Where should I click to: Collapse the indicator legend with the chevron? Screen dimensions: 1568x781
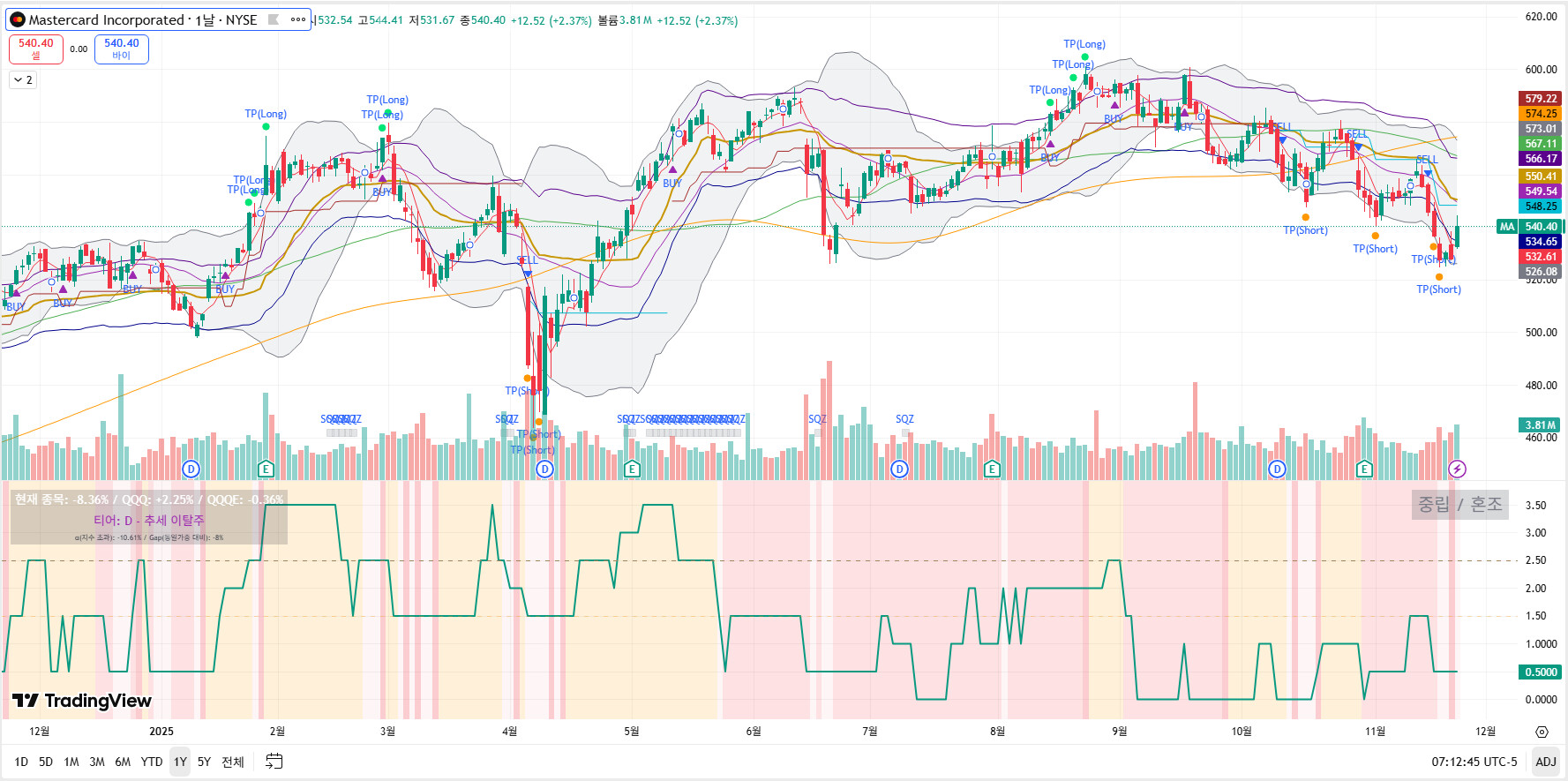(x=23, y=80)
